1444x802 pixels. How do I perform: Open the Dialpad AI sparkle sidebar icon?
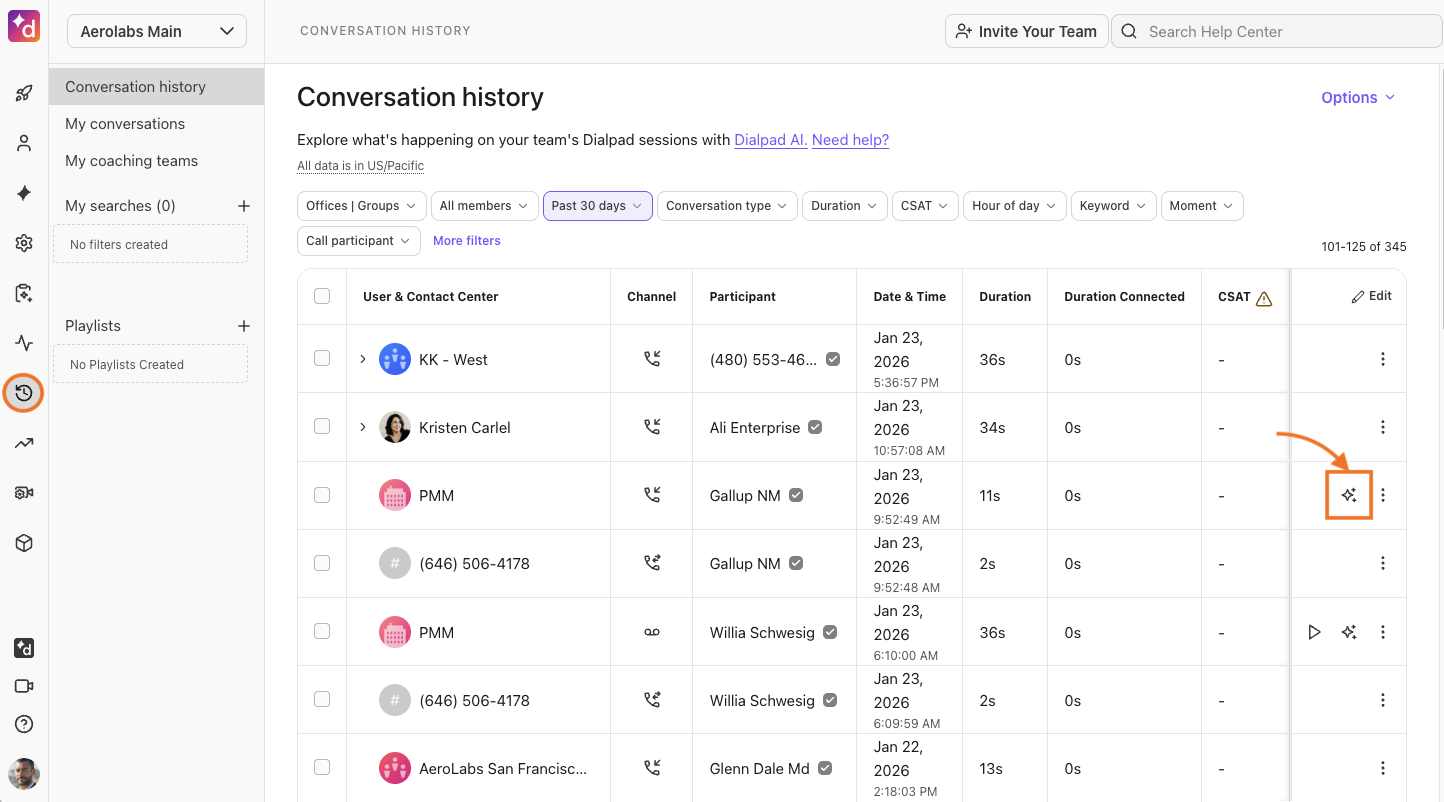tap(24, 193)
